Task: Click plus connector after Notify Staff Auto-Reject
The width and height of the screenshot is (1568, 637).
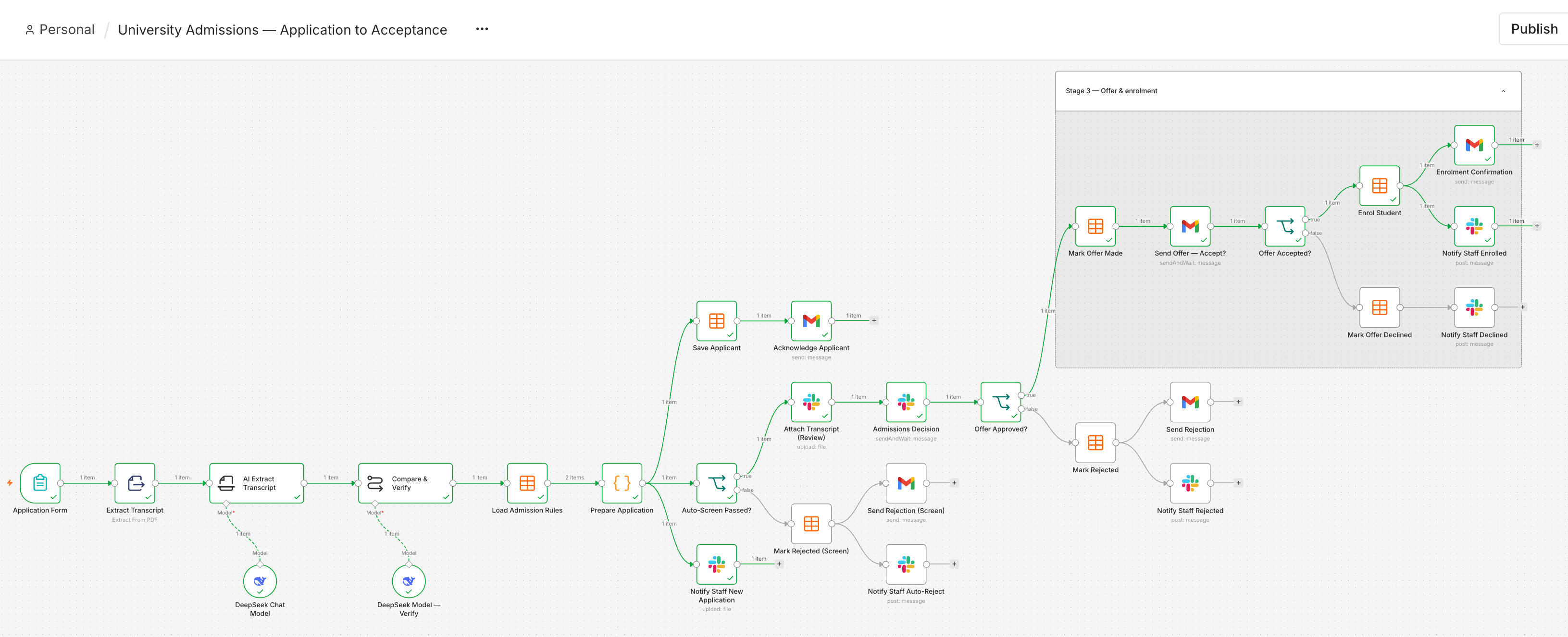Action: (x=955, y=564)
